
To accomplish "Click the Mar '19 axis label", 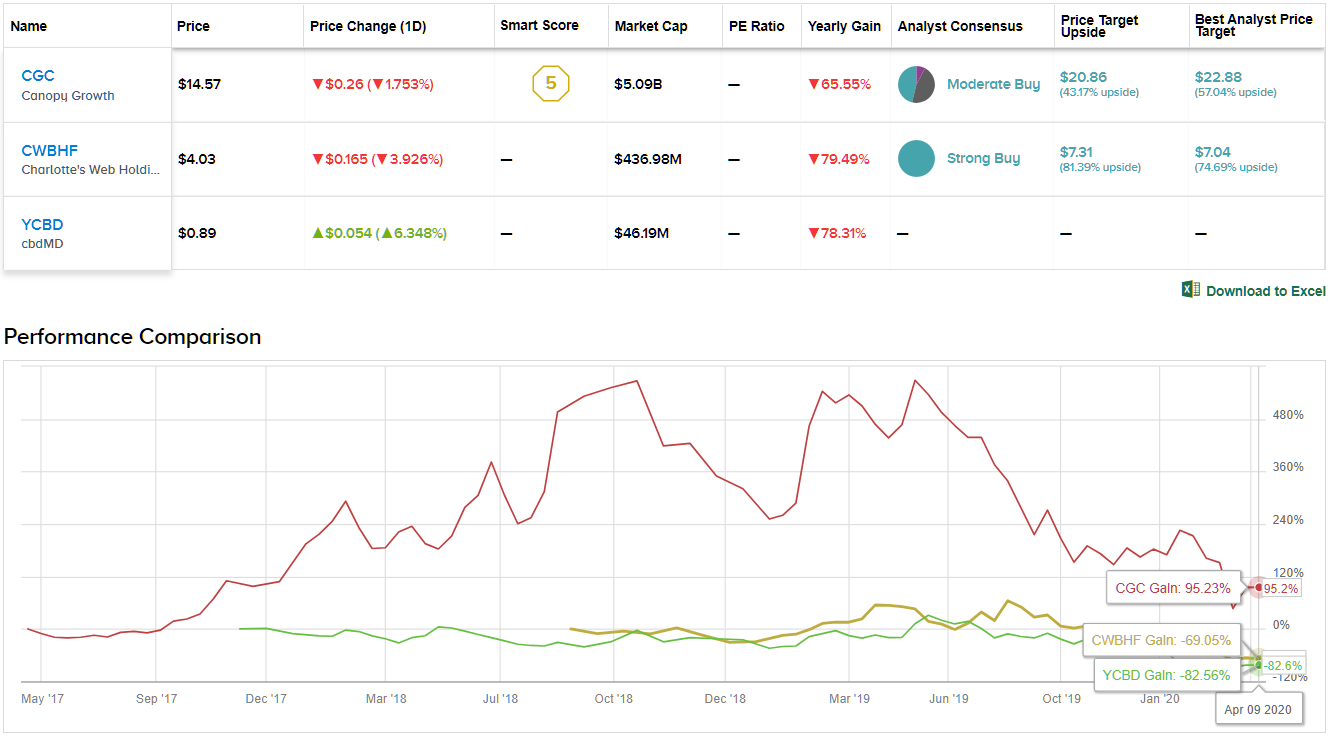I will click(x=849, y=698).
